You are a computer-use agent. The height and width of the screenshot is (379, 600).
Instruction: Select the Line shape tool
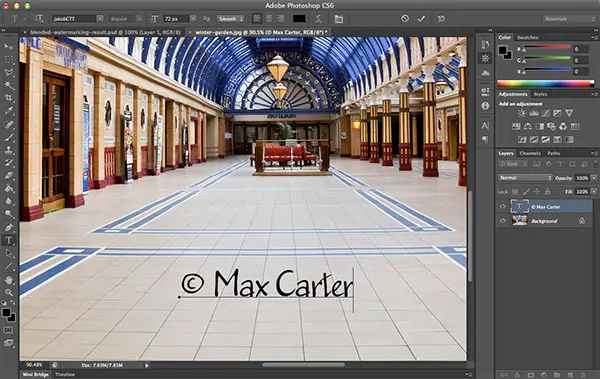pyautogui.click(x=8, y=266)
